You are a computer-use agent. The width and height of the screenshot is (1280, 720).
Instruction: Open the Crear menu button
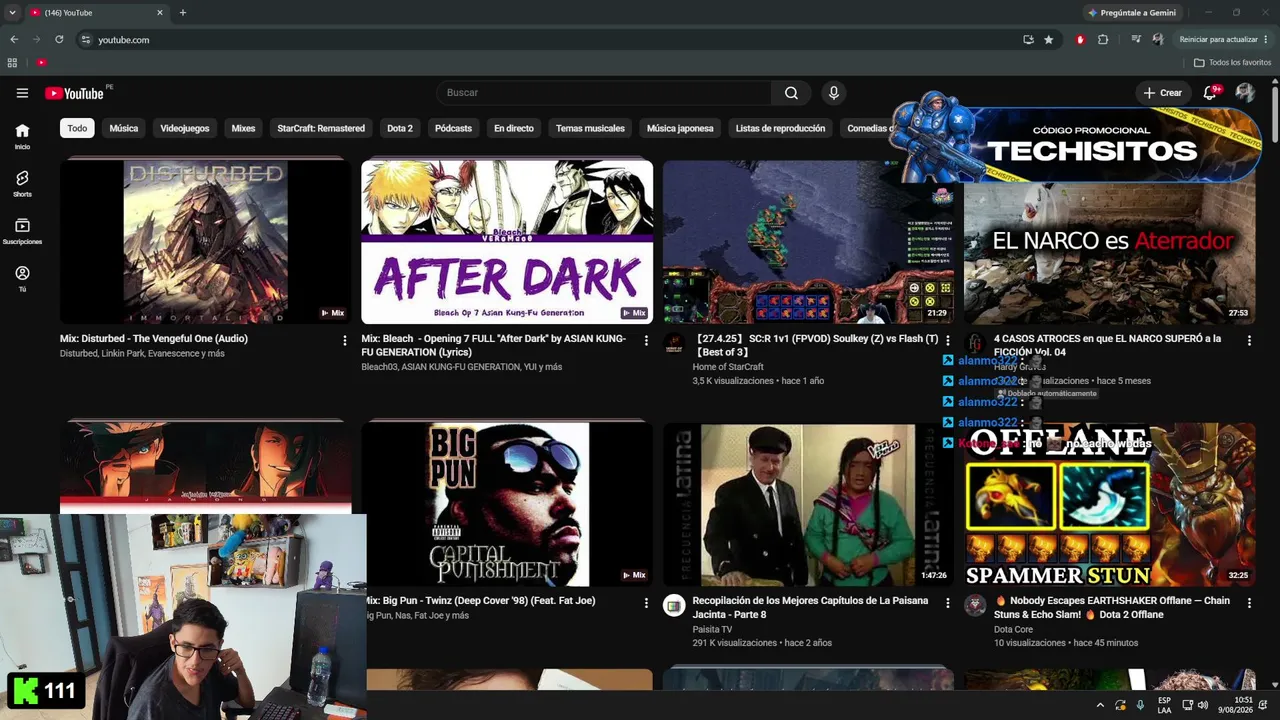click(x=1163, y=93)
